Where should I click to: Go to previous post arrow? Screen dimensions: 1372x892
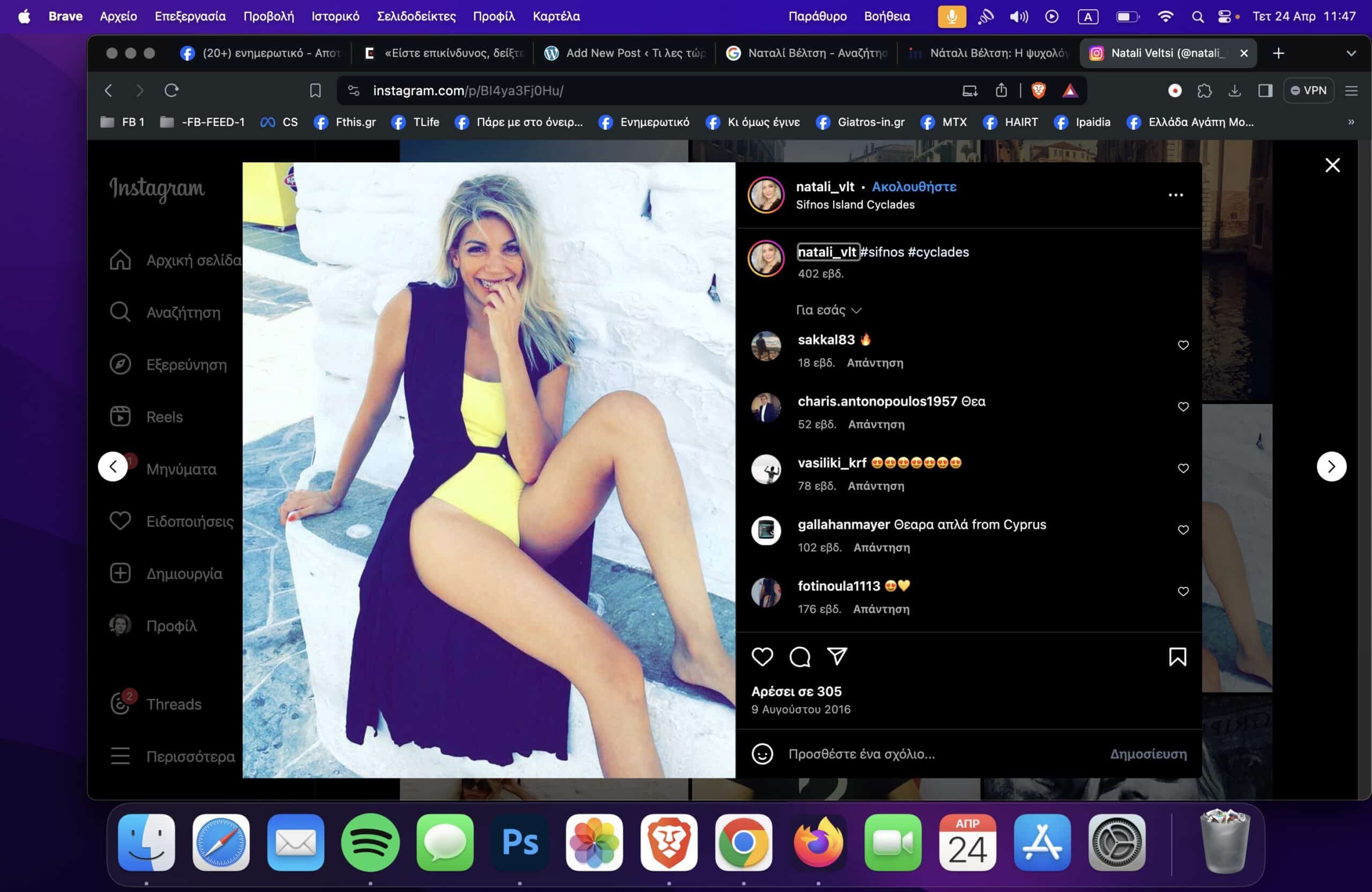pyautogui.click(x=113, y=466)
